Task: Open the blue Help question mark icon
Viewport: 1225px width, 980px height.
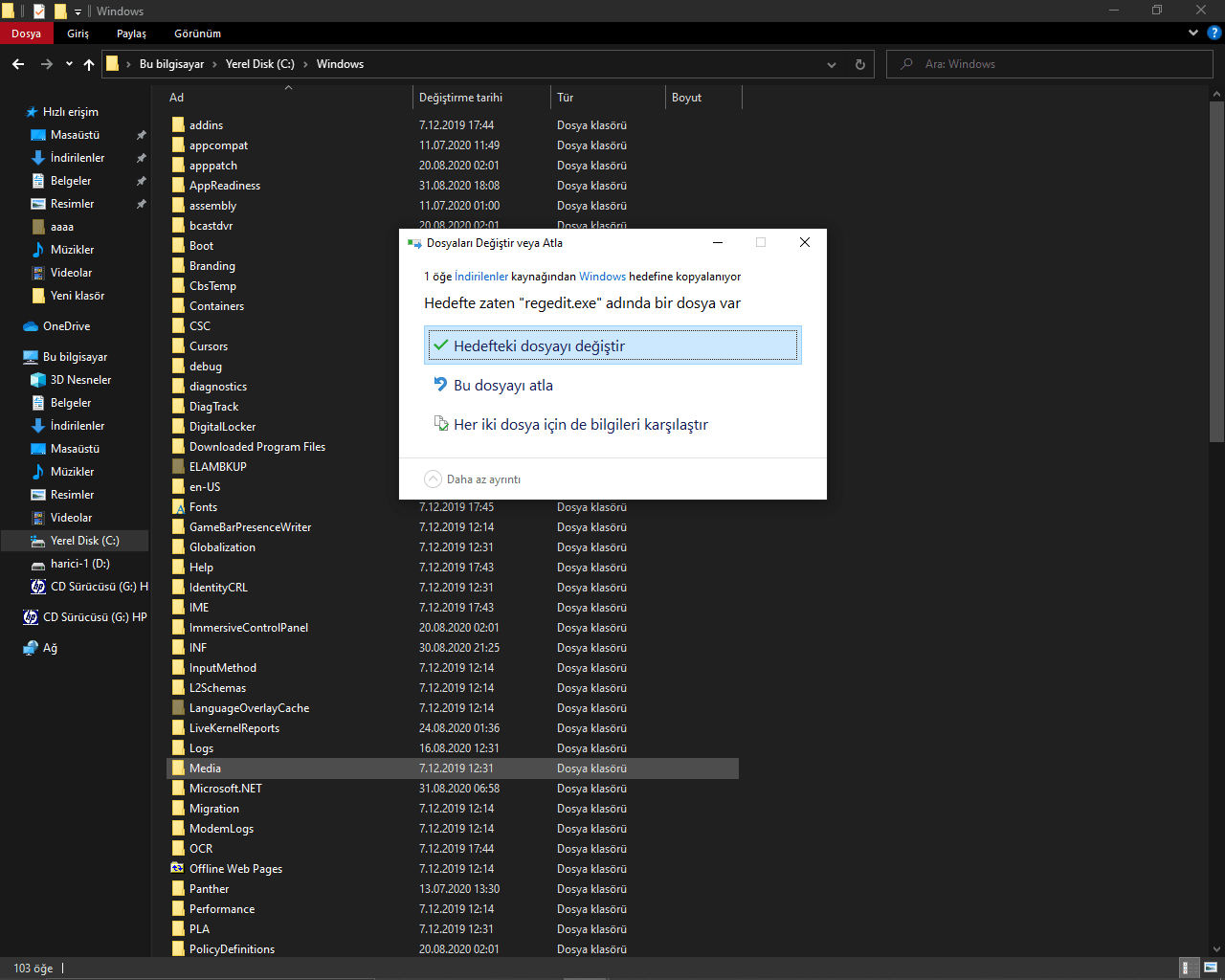Action: coord(1214,33)
